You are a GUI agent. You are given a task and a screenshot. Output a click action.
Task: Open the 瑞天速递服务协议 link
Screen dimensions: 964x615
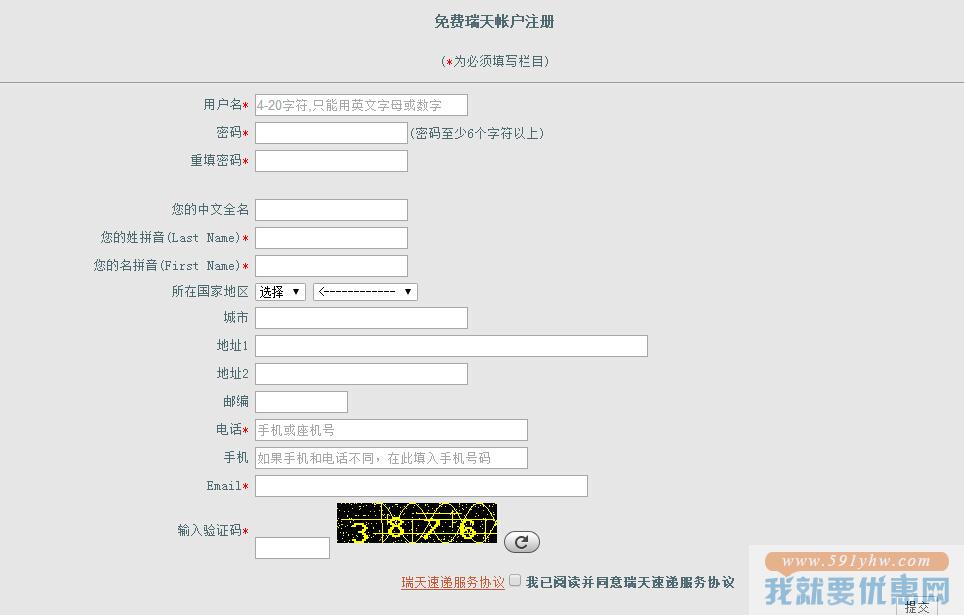452,582
